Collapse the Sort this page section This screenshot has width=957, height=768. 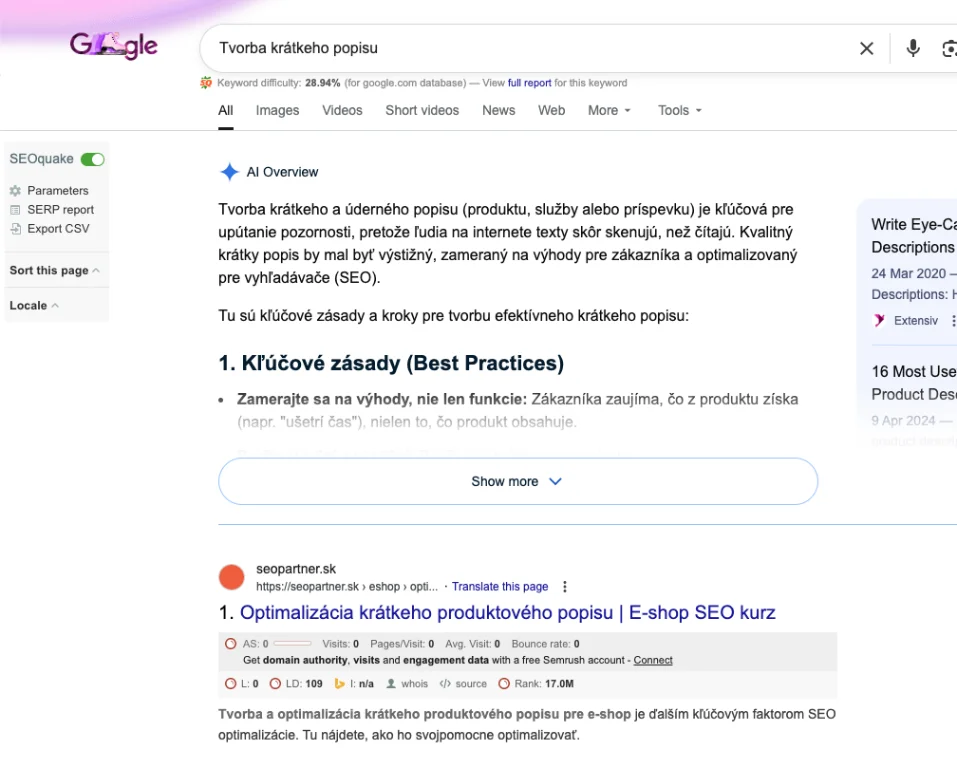click(x=96, y=271)
